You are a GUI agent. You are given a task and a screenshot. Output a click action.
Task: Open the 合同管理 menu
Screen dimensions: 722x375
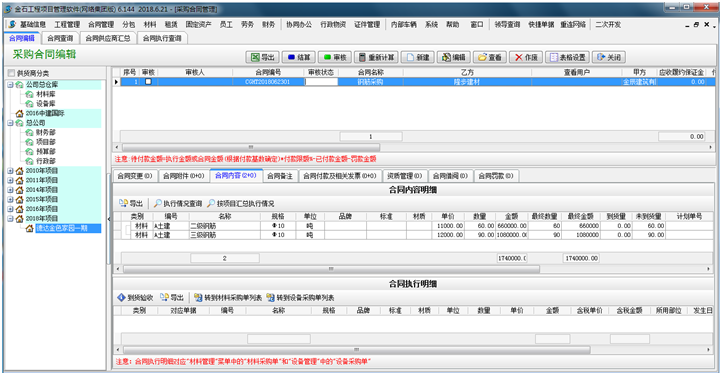tap(101, 24)
